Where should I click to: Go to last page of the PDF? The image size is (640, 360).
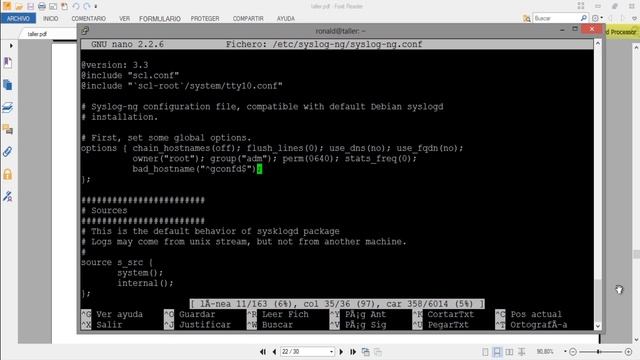tap(353, 351)
